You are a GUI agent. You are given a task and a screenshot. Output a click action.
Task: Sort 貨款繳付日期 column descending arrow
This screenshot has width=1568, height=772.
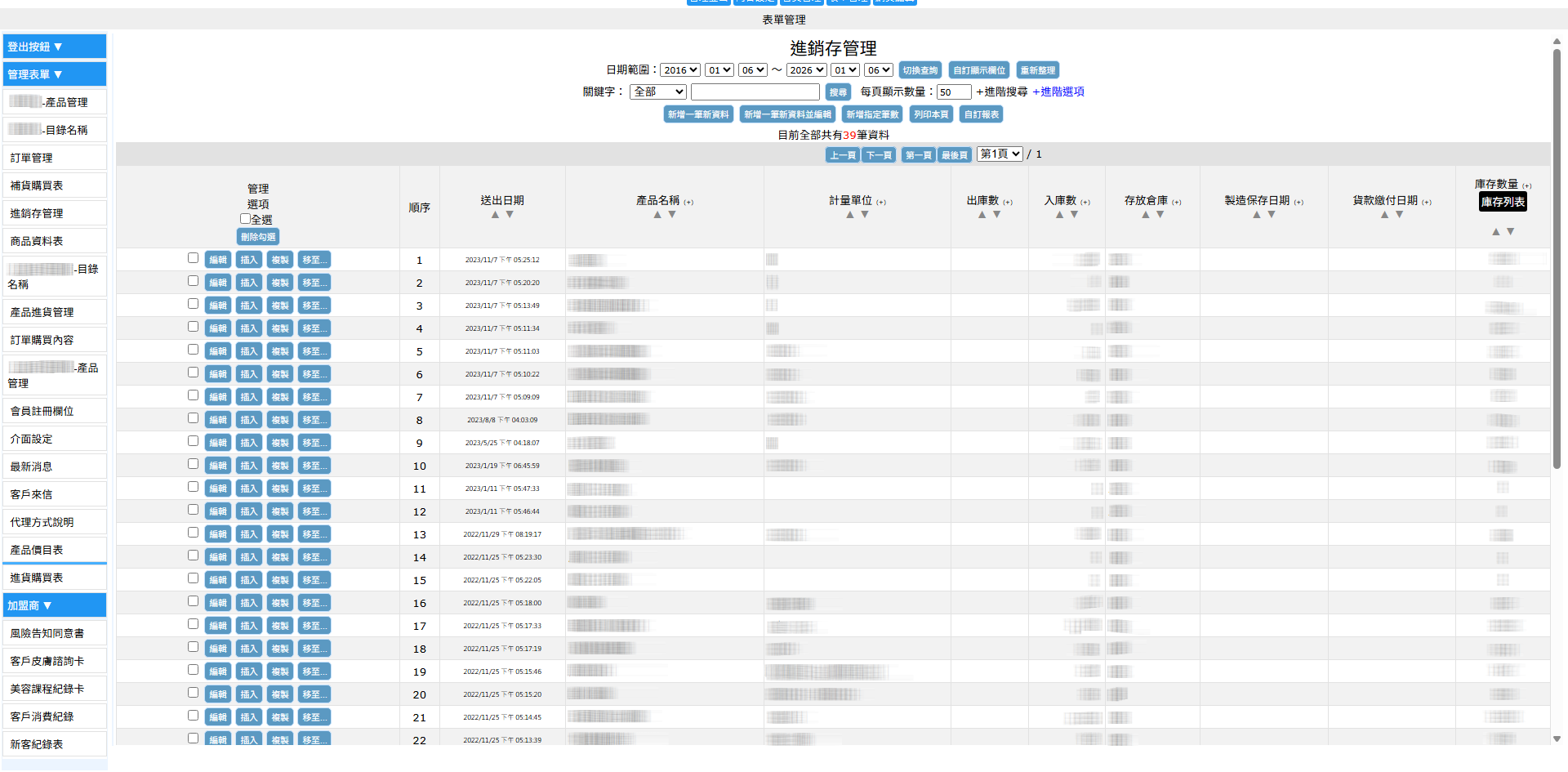[1400, 215]
